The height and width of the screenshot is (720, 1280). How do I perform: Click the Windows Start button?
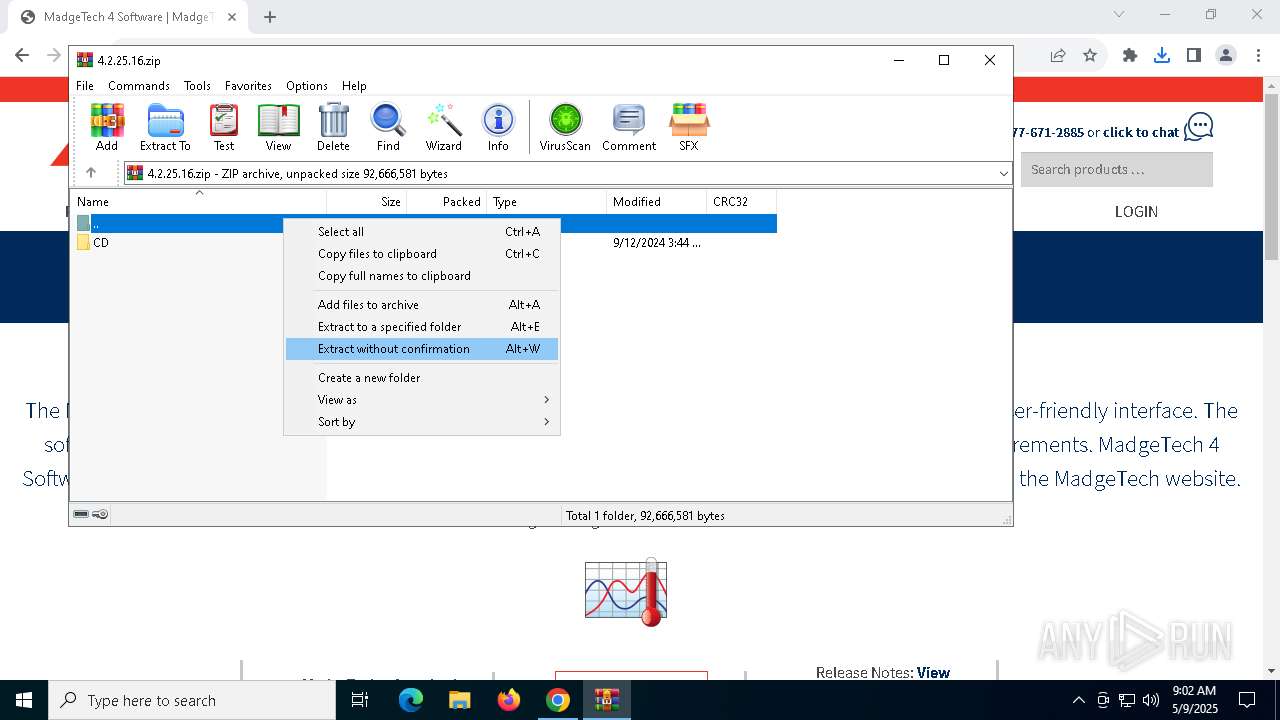[24, 700]
